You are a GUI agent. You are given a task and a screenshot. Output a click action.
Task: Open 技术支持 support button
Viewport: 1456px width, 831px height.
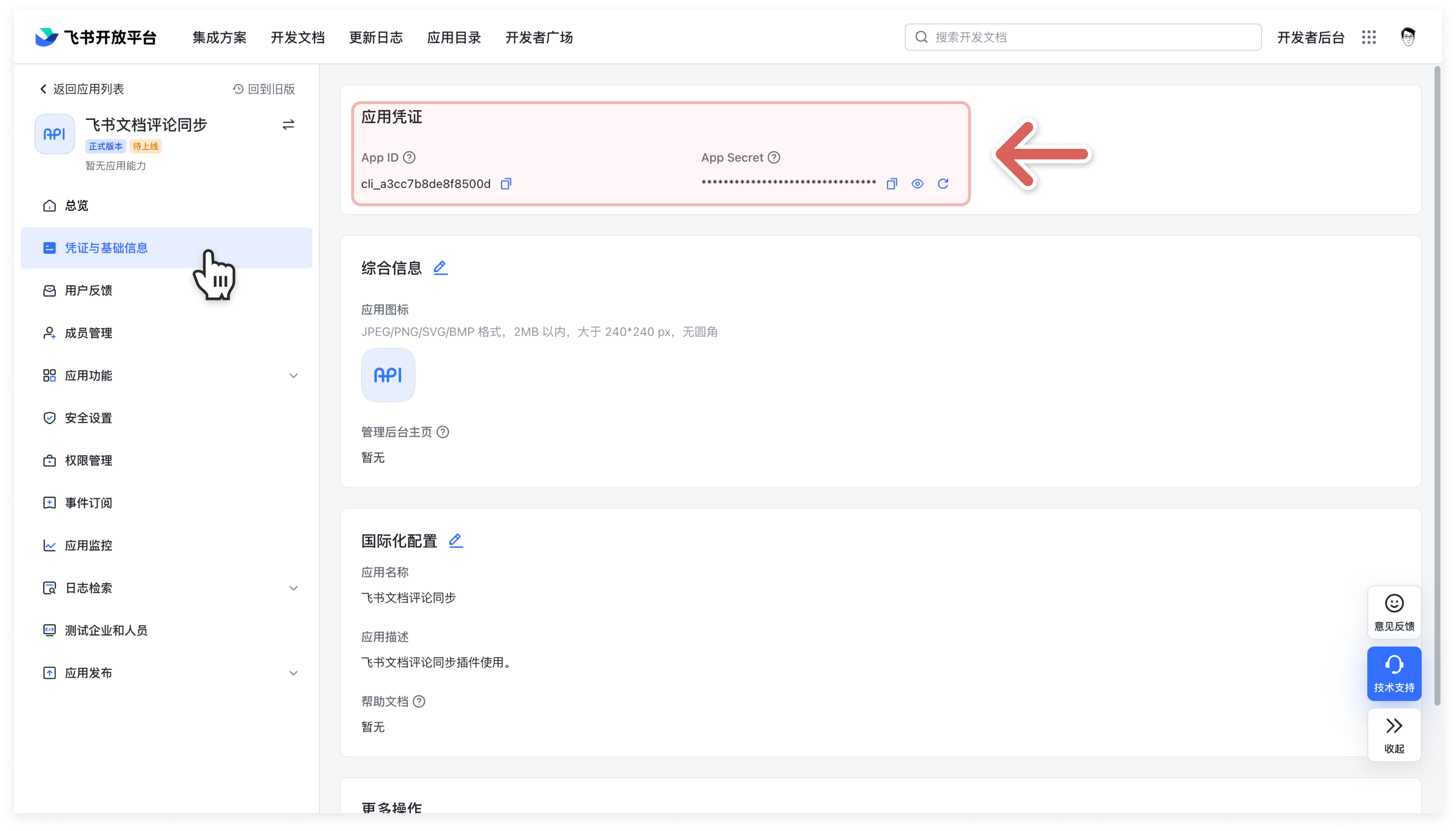[1394, 673]
